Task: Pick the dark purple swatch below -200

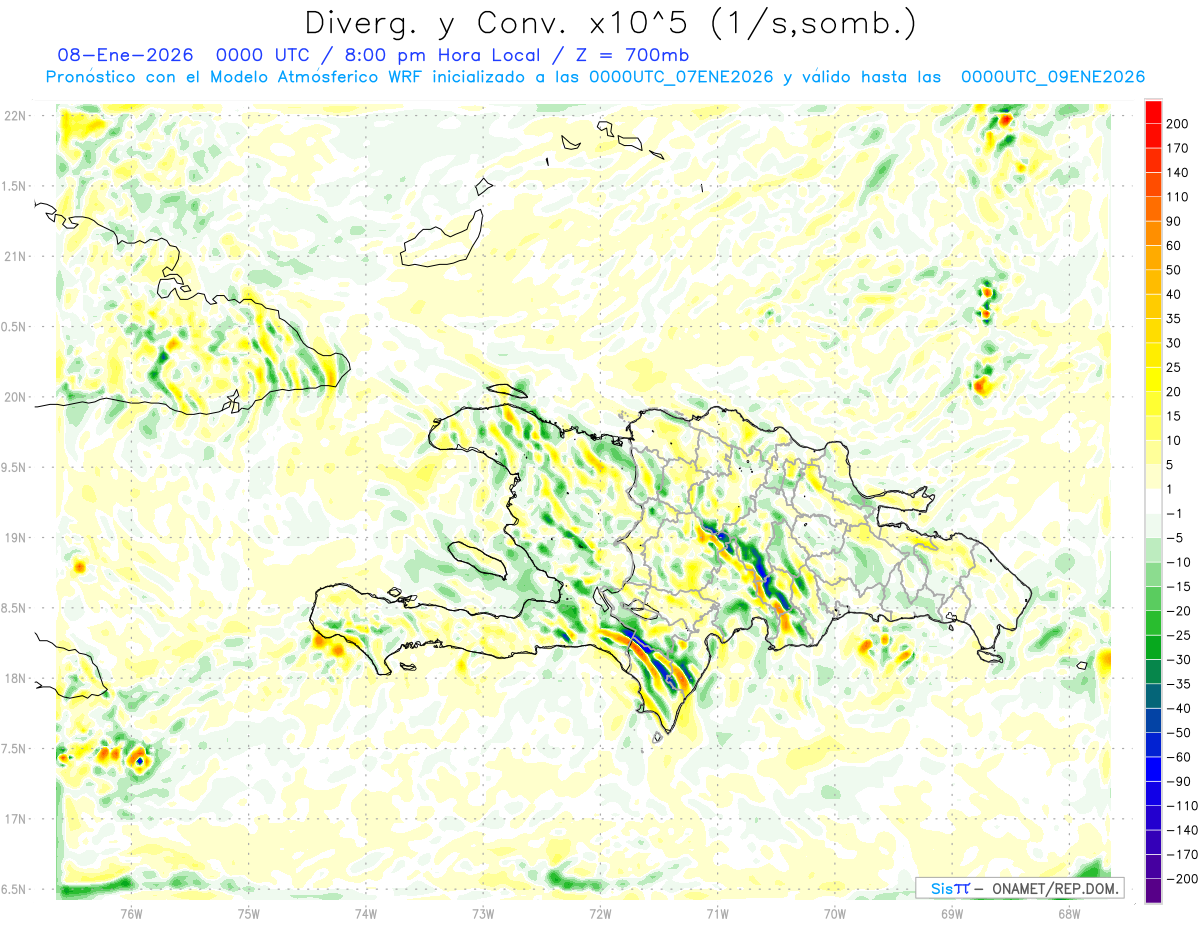Action: (x=1153, y=891)
